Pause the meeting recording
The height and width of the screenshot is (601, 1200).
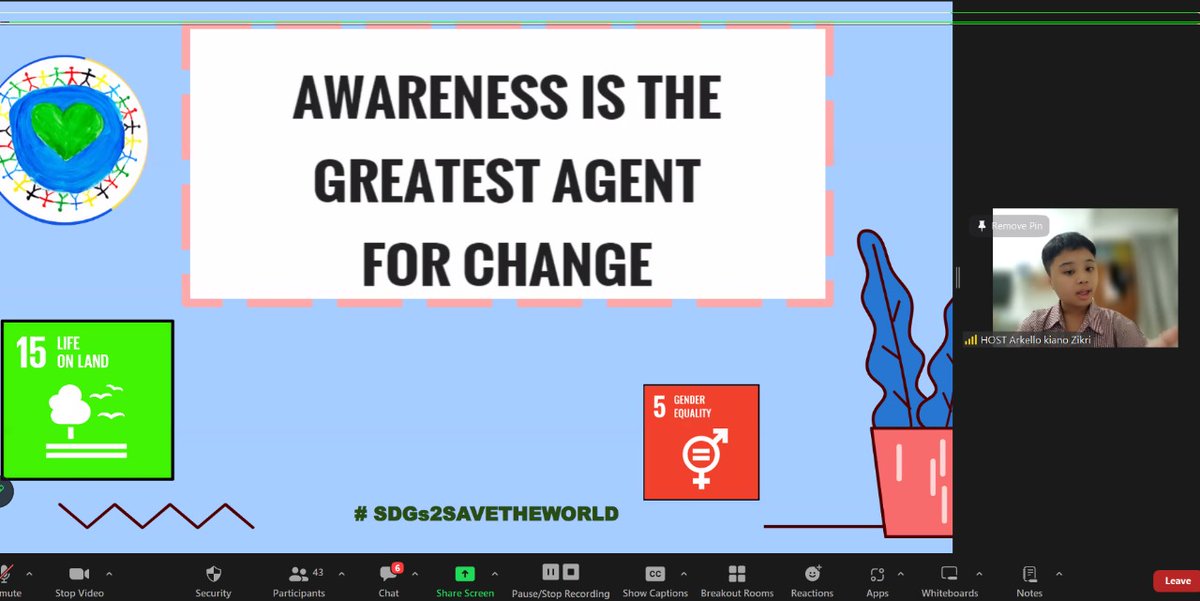(550, 571)
